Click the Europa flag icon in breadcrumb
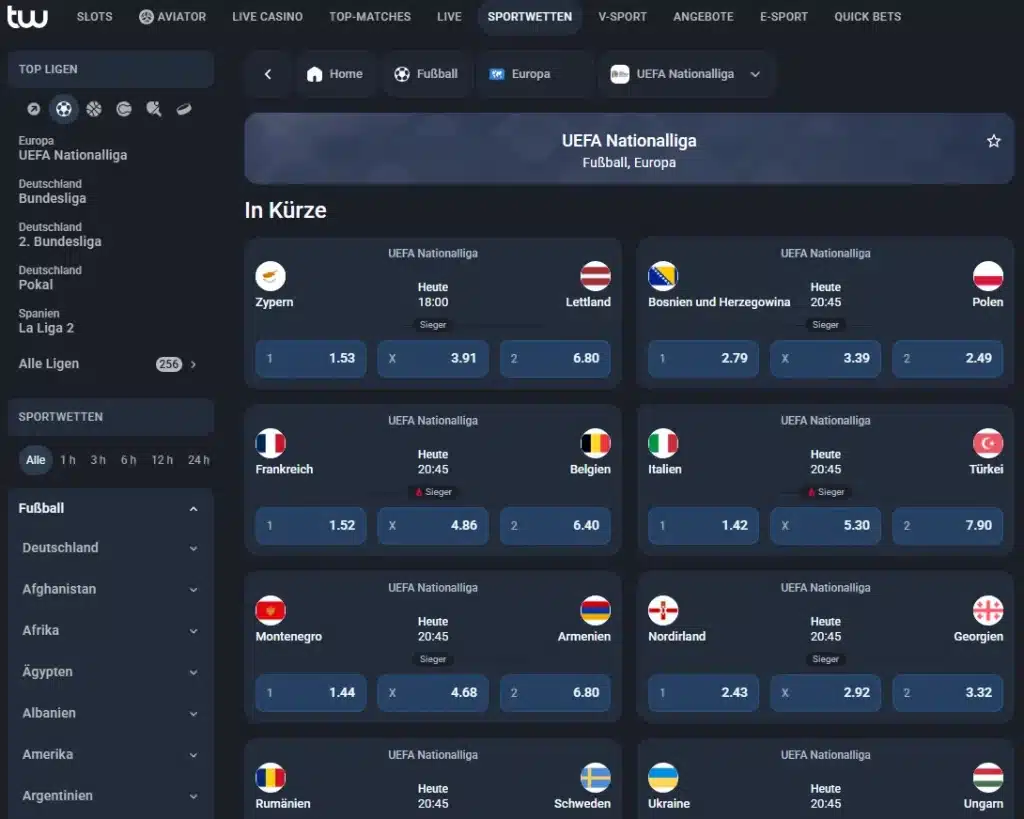The image size is (1024, 819). tap(496, 74)
